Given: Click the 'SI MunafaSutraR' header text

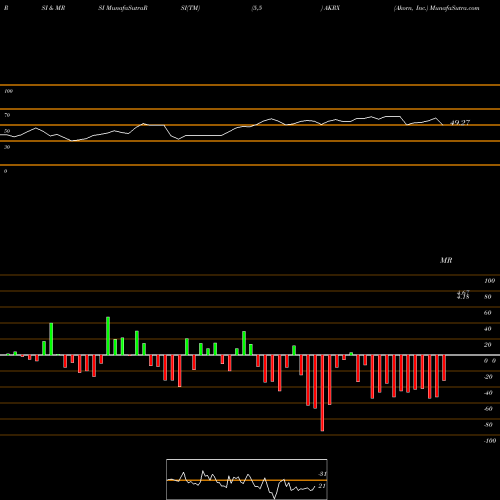Looking at the screenshot, I should 123,8.
